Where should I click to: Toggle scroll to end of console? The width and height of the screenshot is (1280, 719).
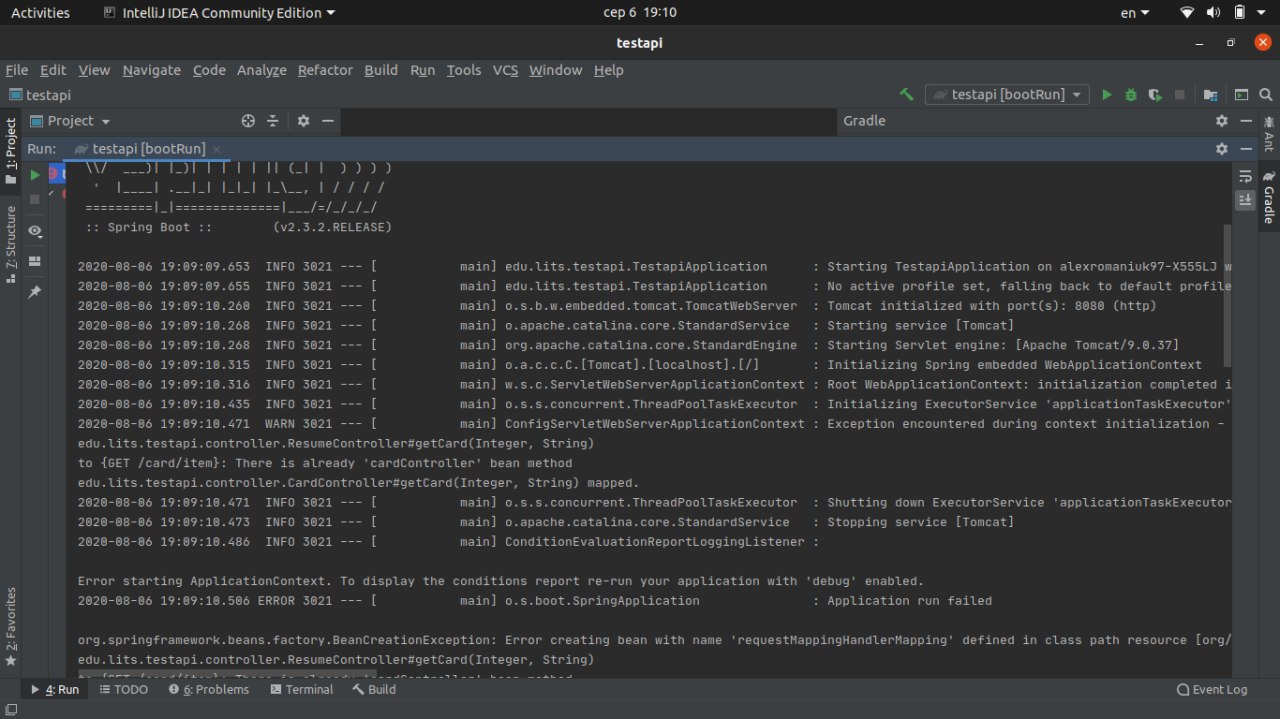pos(1245,200)
